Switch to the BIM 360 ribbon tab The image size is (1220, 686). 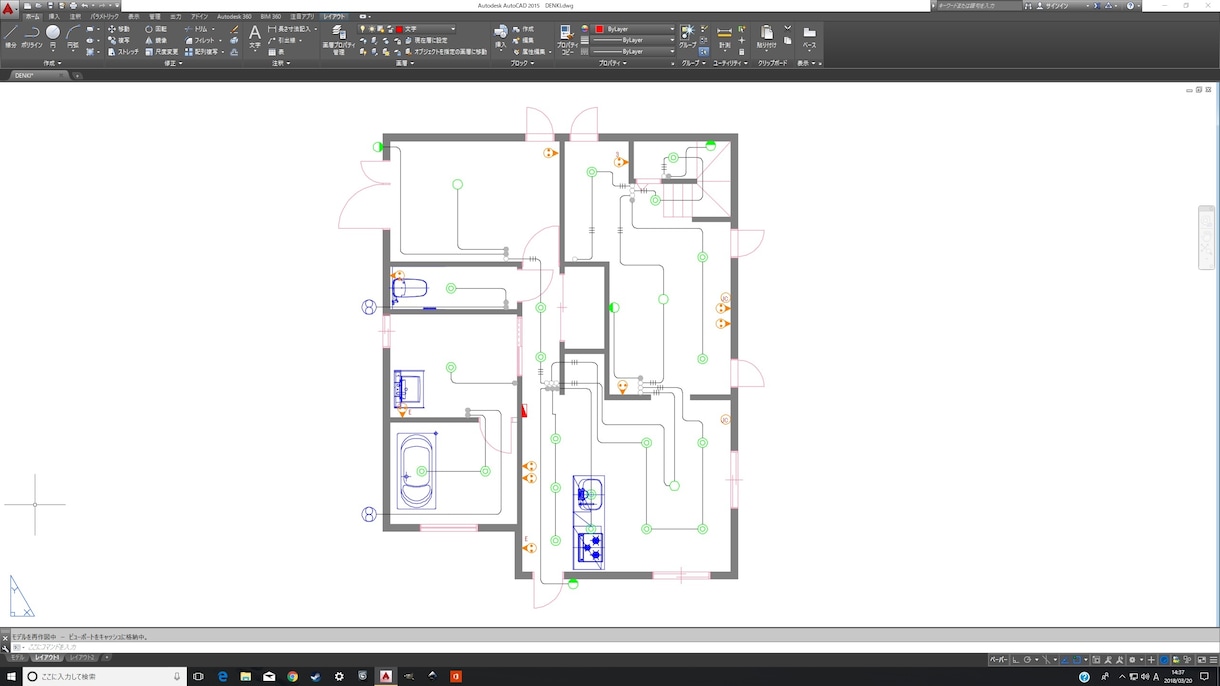coord(271,17)
